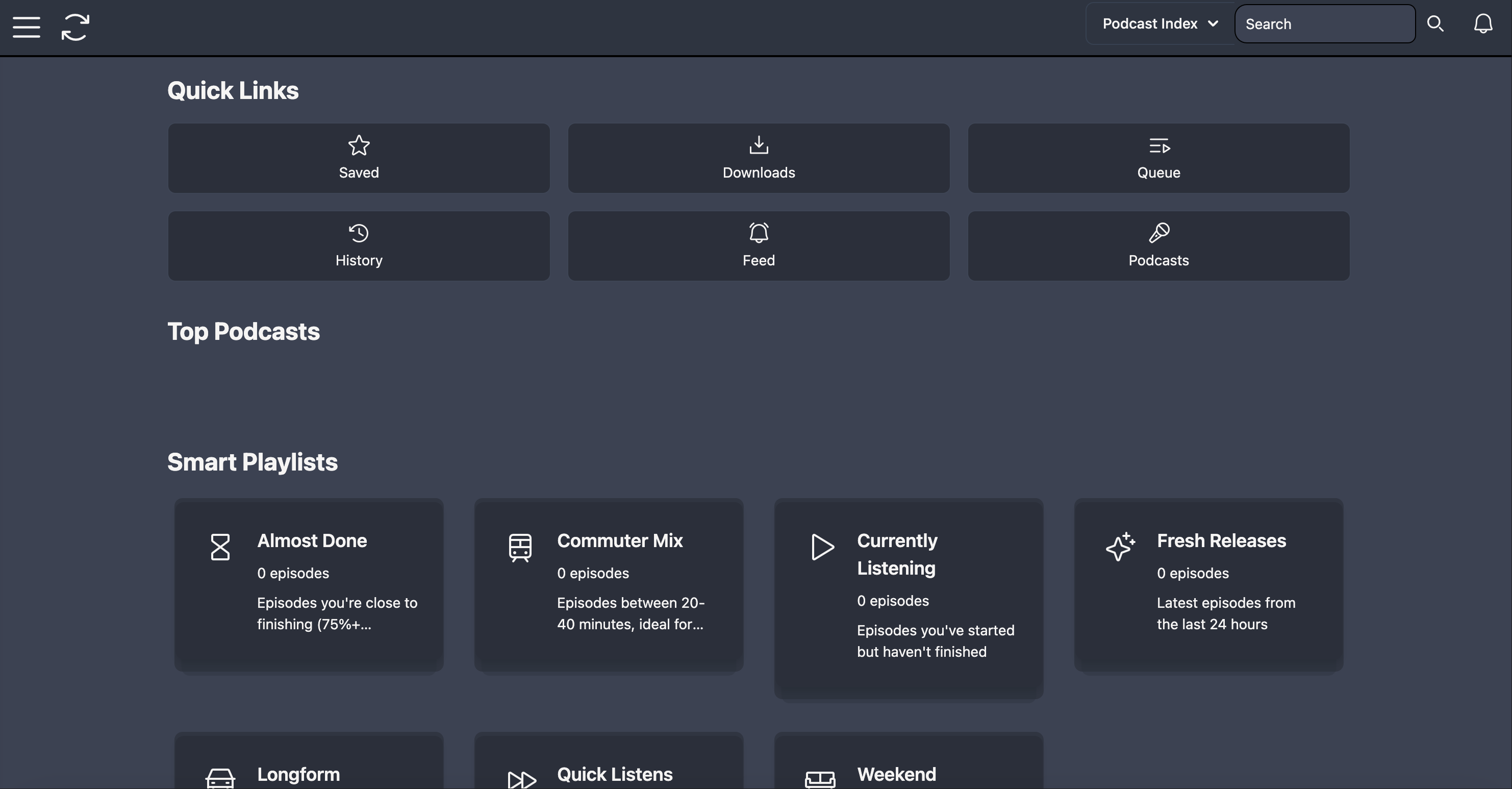Open the Fresh Releases playlist card
The width and height of the screenshot is (1512, 789).
click(x=1208, y=585)
